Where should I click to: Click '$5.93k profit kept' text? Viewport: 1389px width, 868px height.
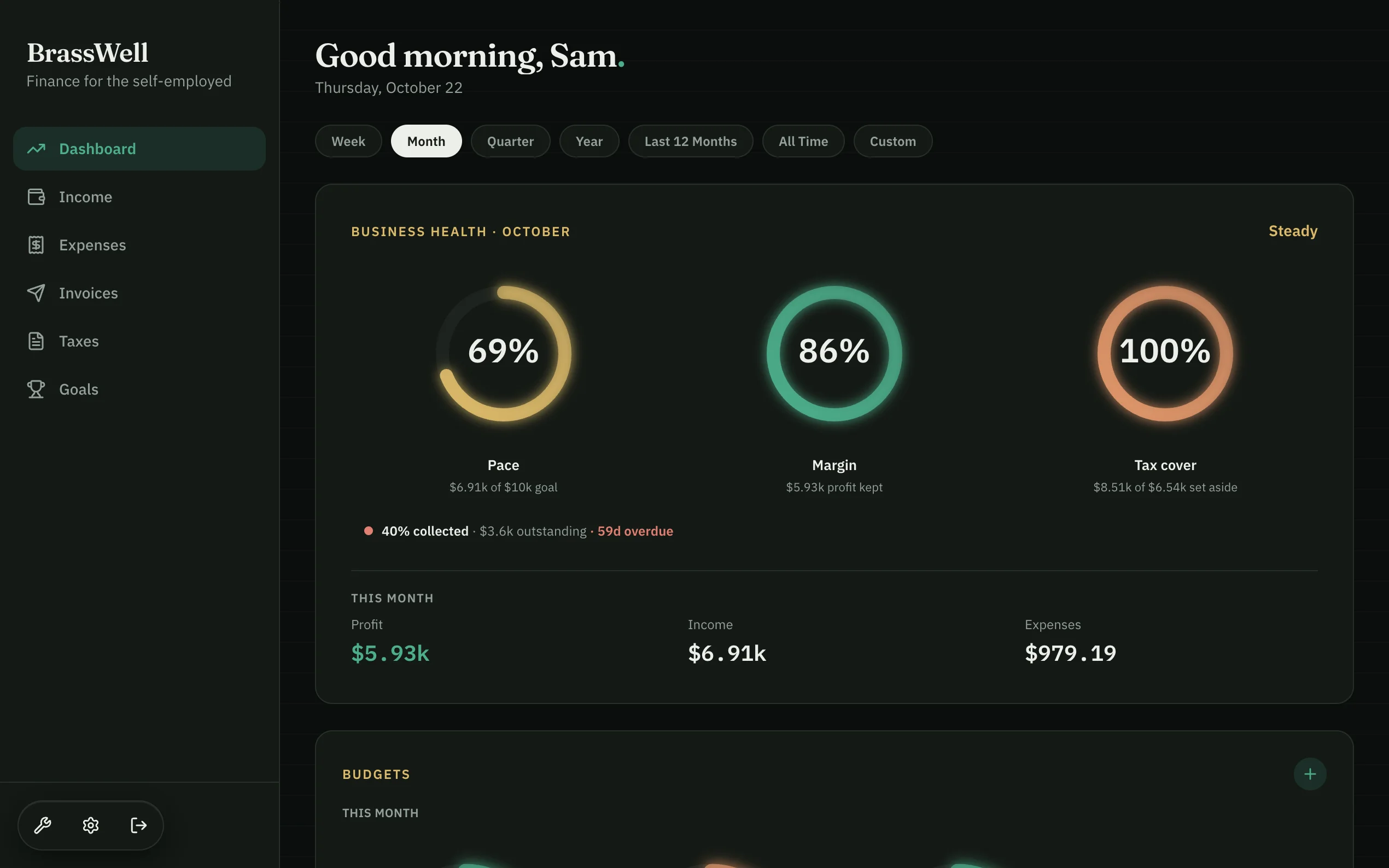(x=834, y=488)
